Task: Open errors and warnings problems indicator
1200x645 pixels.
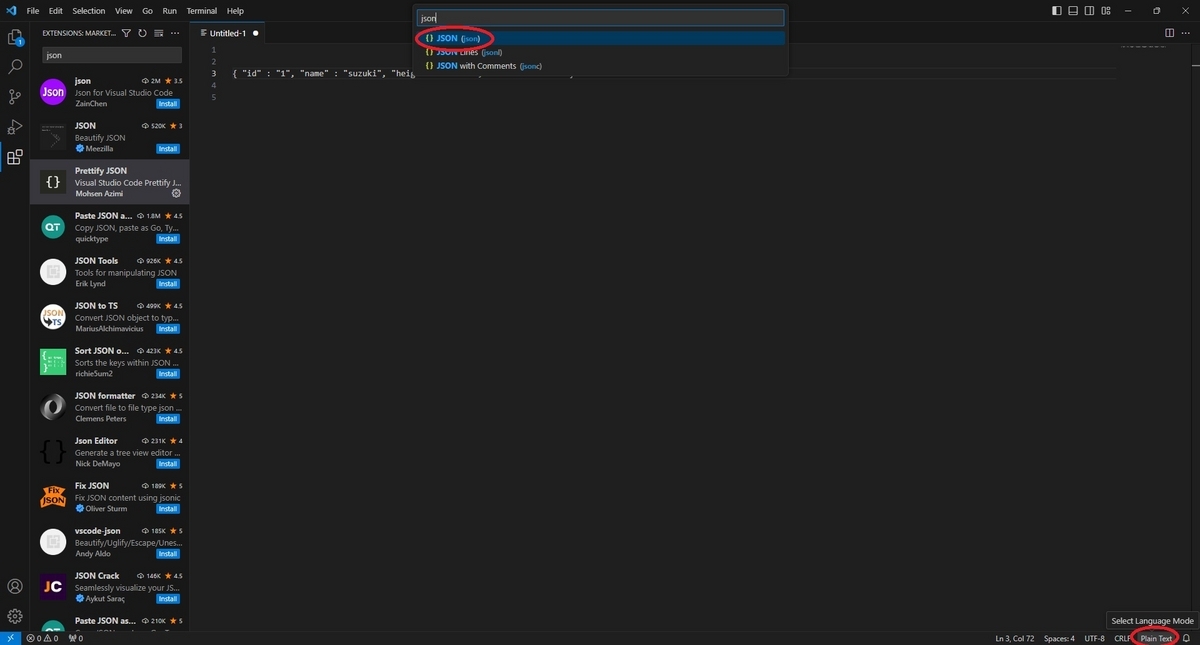Action: coord(42,638)
